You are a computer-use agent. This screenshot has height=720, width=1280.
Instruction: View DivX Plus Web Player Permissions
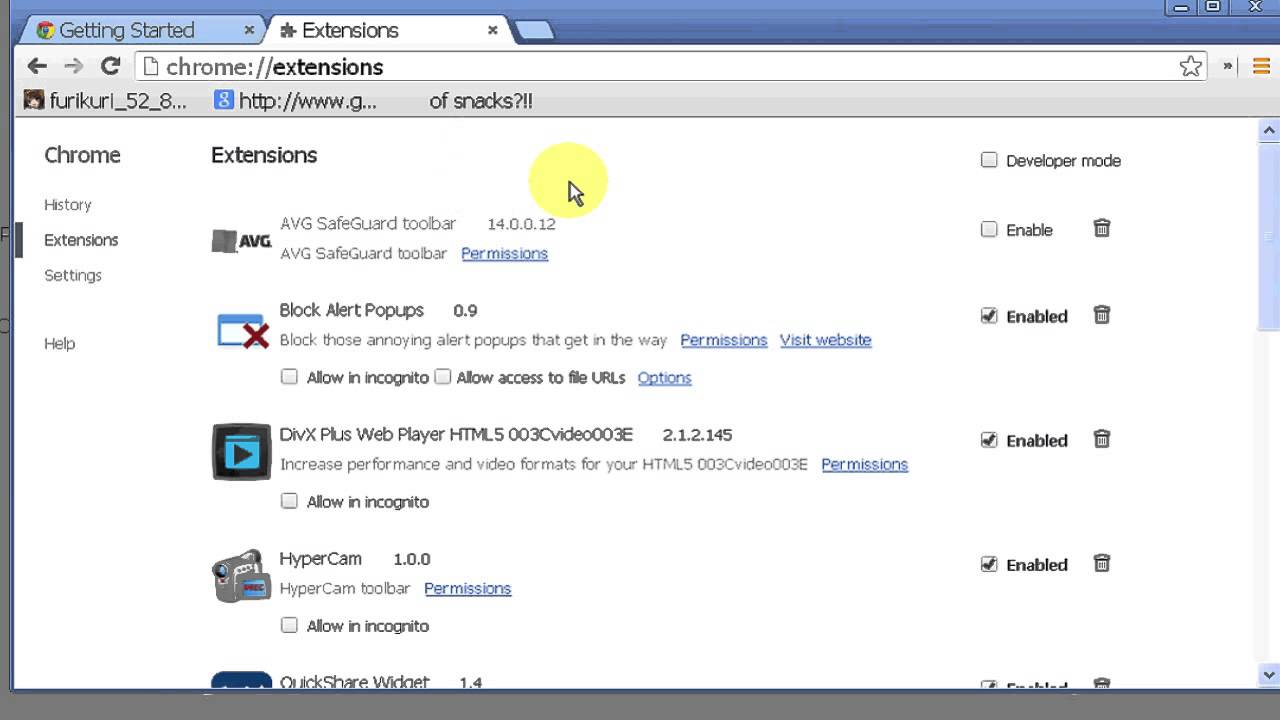[x=864, y=464]
